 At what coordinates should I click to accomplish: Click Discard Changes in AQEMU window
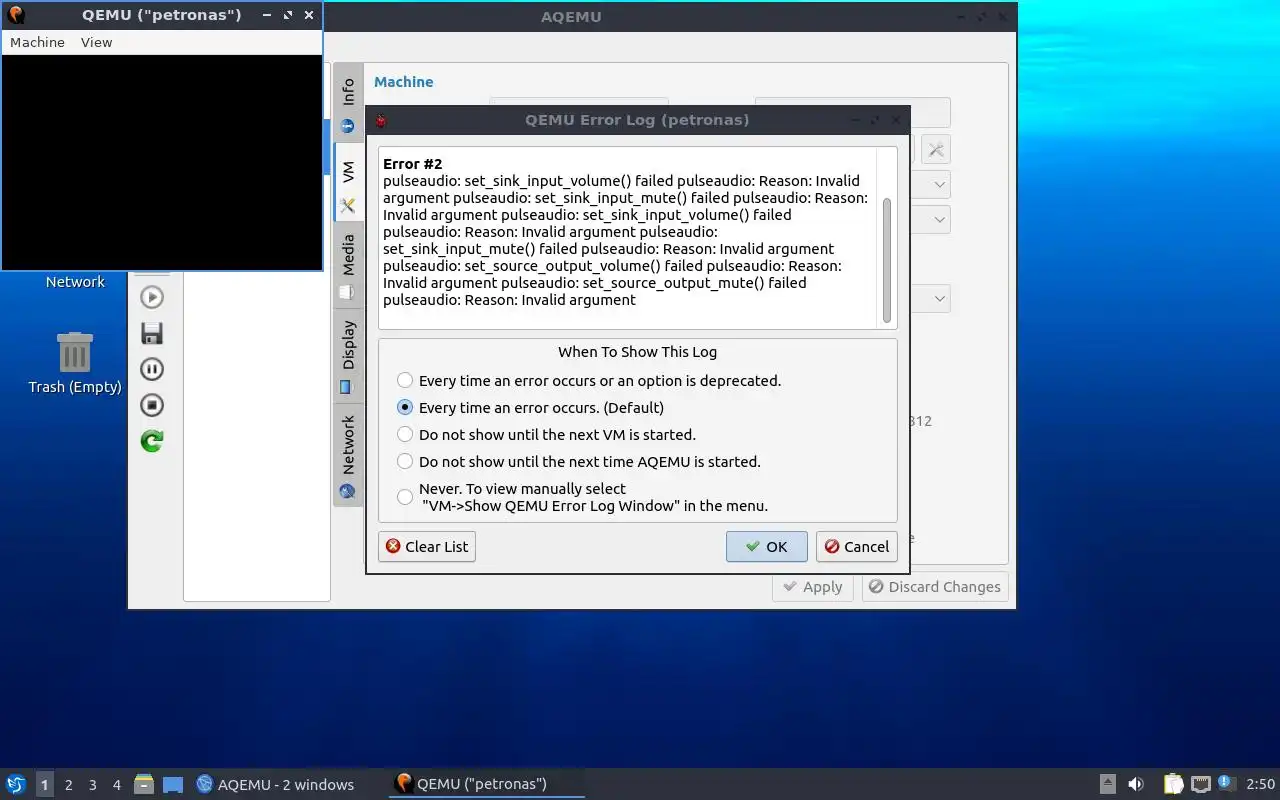tap(935, 587)
